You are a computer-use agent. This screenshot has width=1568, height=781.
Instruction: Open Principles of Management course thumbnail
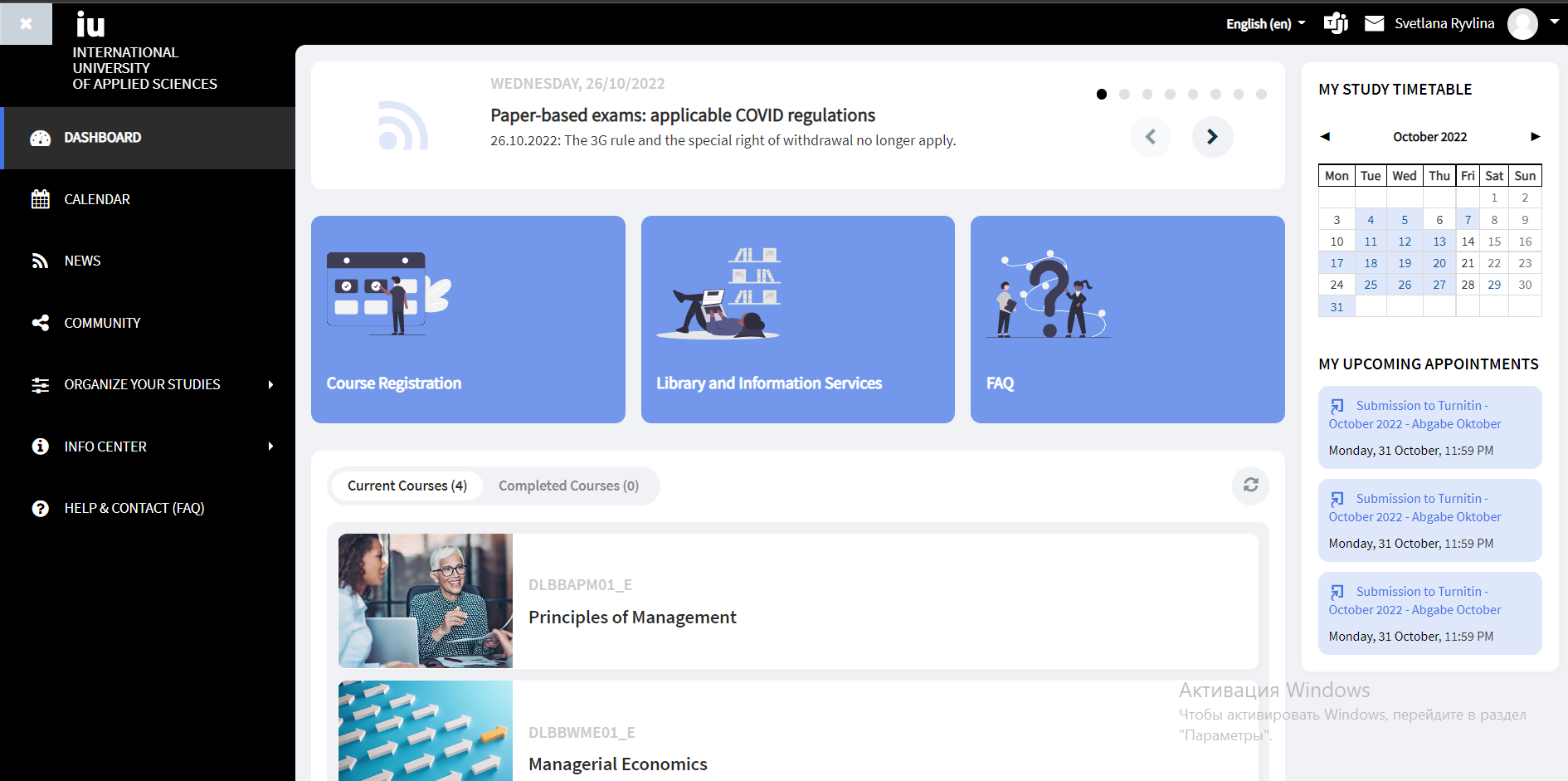click(426, 601)
